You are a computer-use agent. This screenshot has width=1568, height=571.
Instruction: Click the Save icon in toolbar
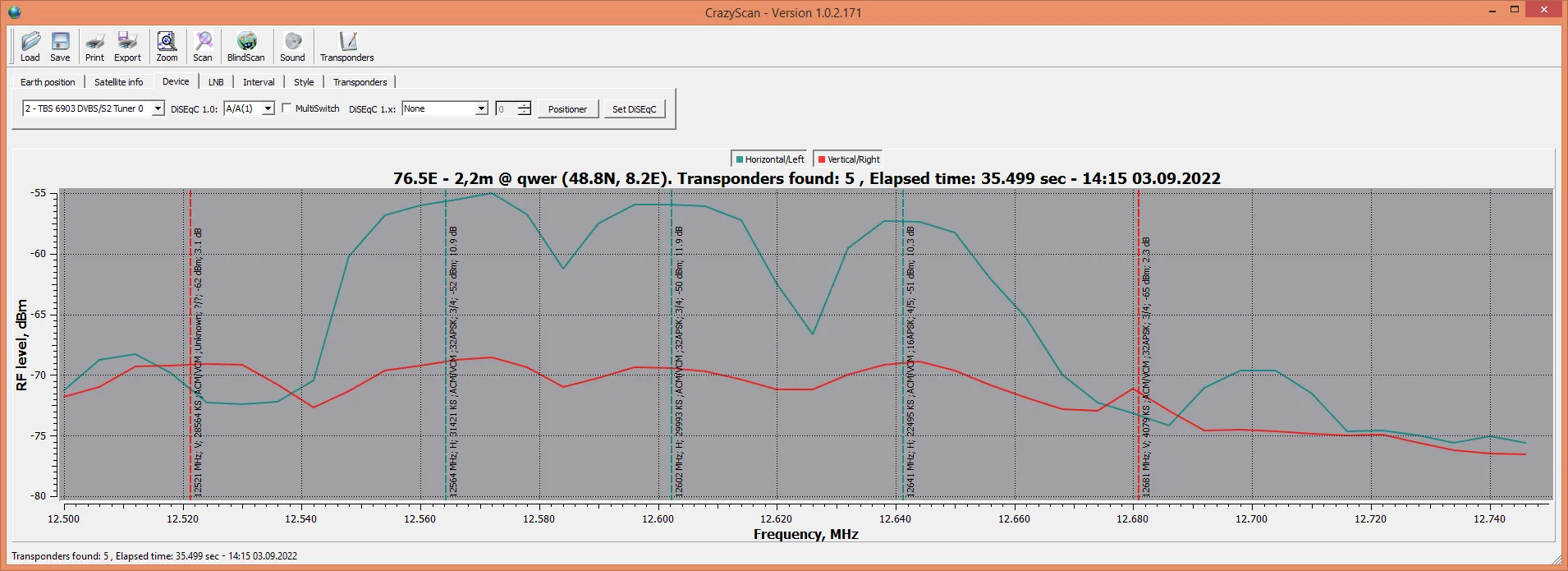60,46
